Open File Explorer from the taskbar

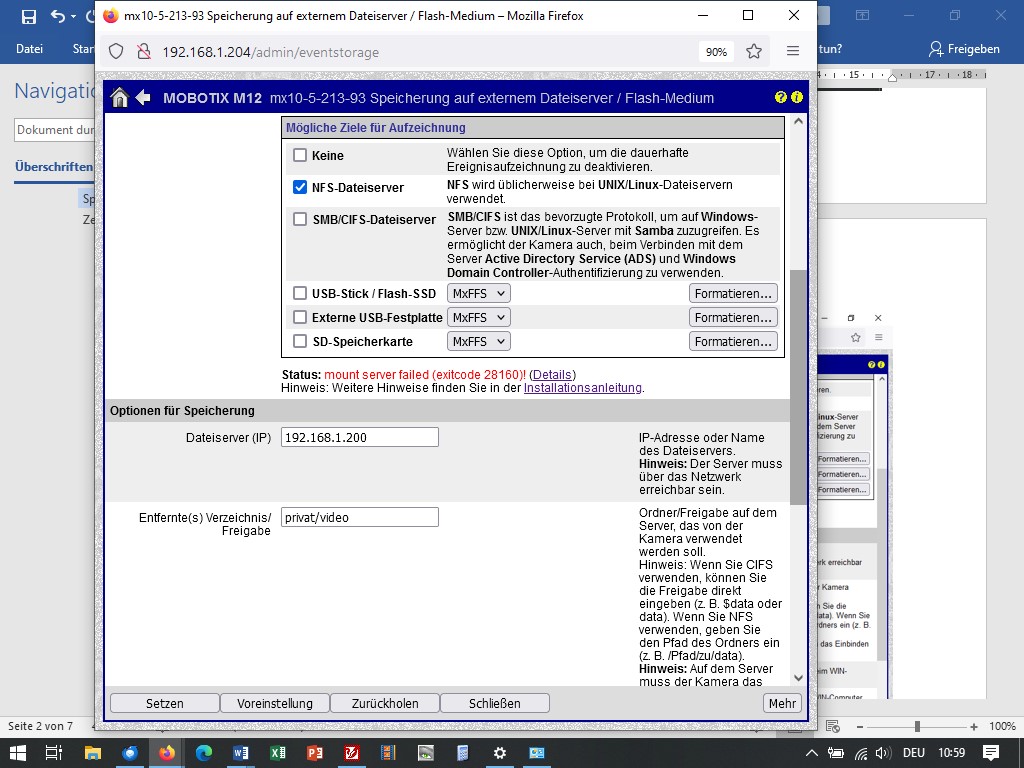point(93,753)
